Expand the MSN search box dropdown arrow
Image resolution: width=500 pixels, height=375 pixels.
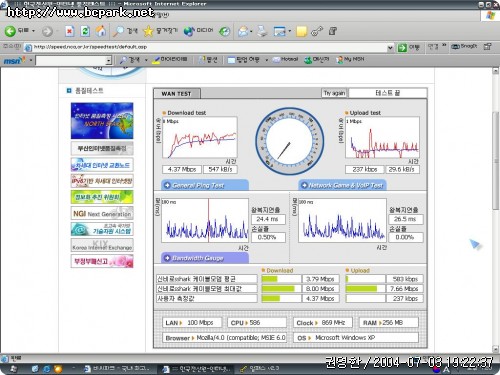[x=108, y=61]
